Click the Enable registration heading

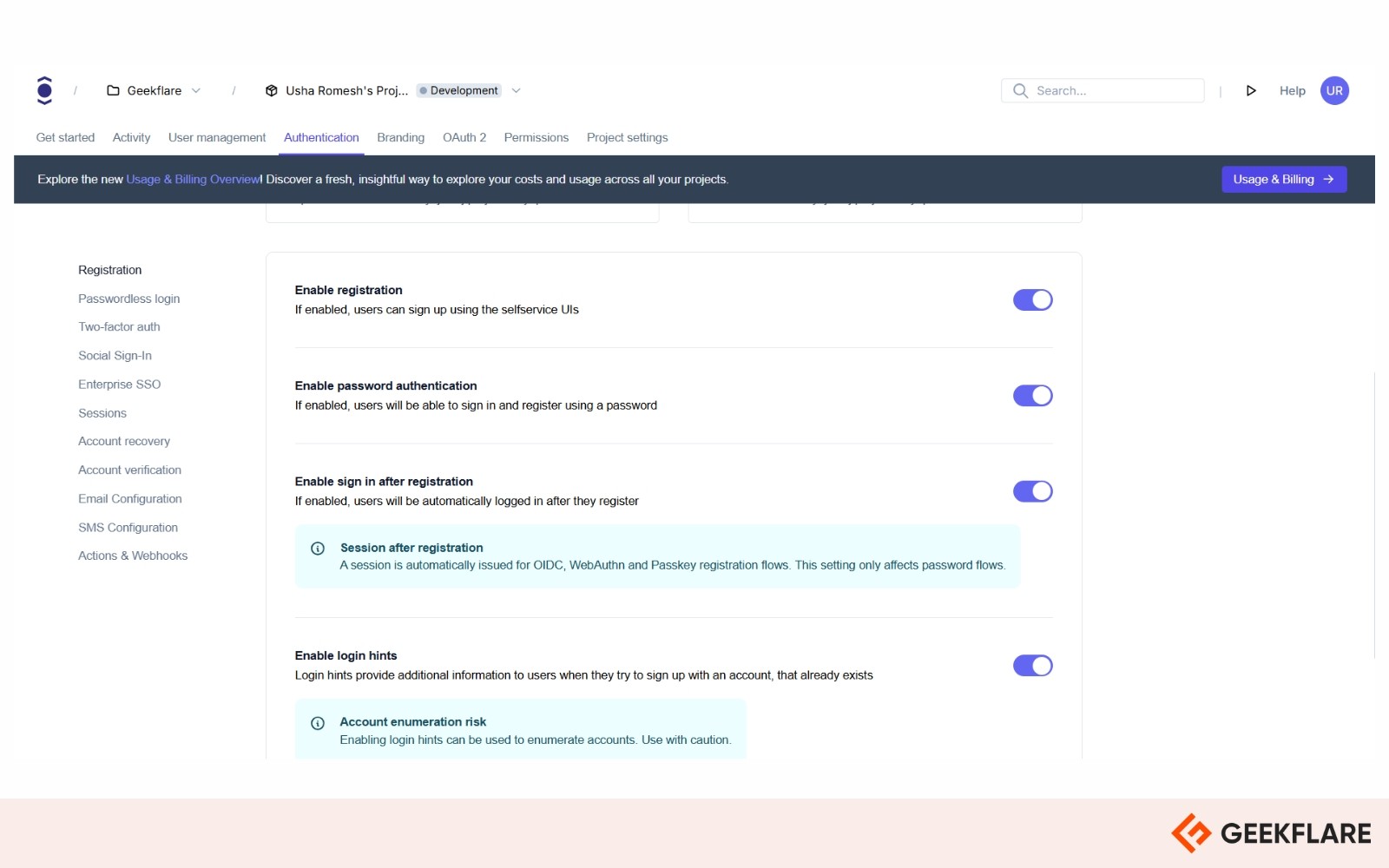pos(349,290)
